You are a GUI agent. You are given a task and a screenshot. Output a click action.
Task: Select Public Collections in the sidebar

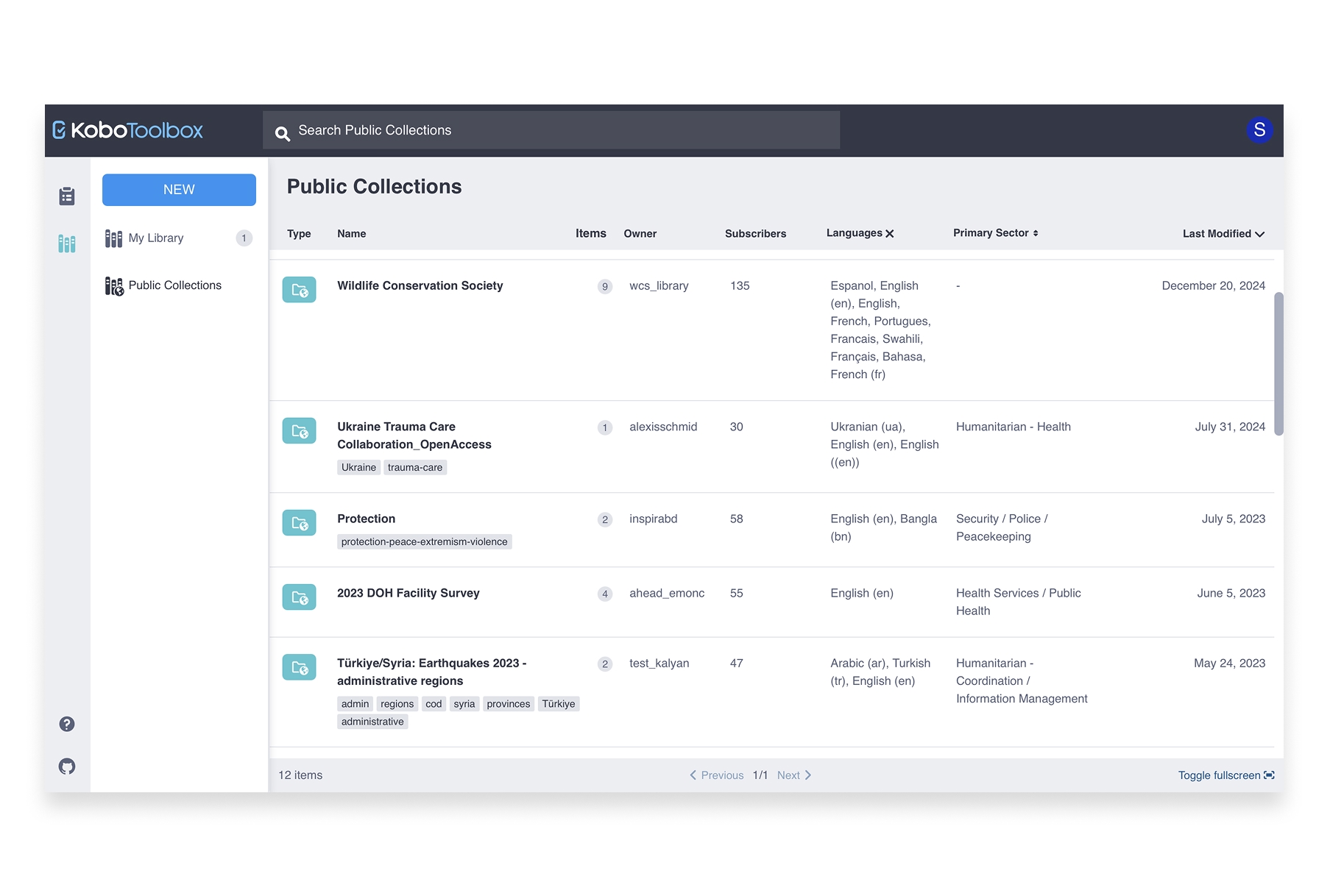coord(174,285)
